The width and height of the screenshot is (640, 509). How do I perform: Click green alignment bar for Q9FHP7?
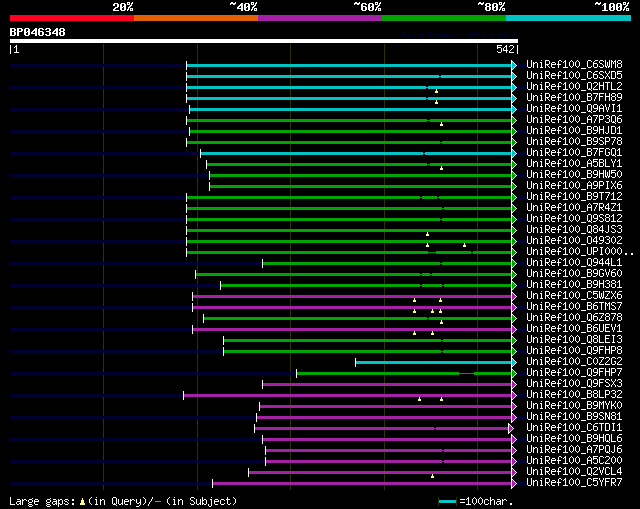[x=404, y=373]
